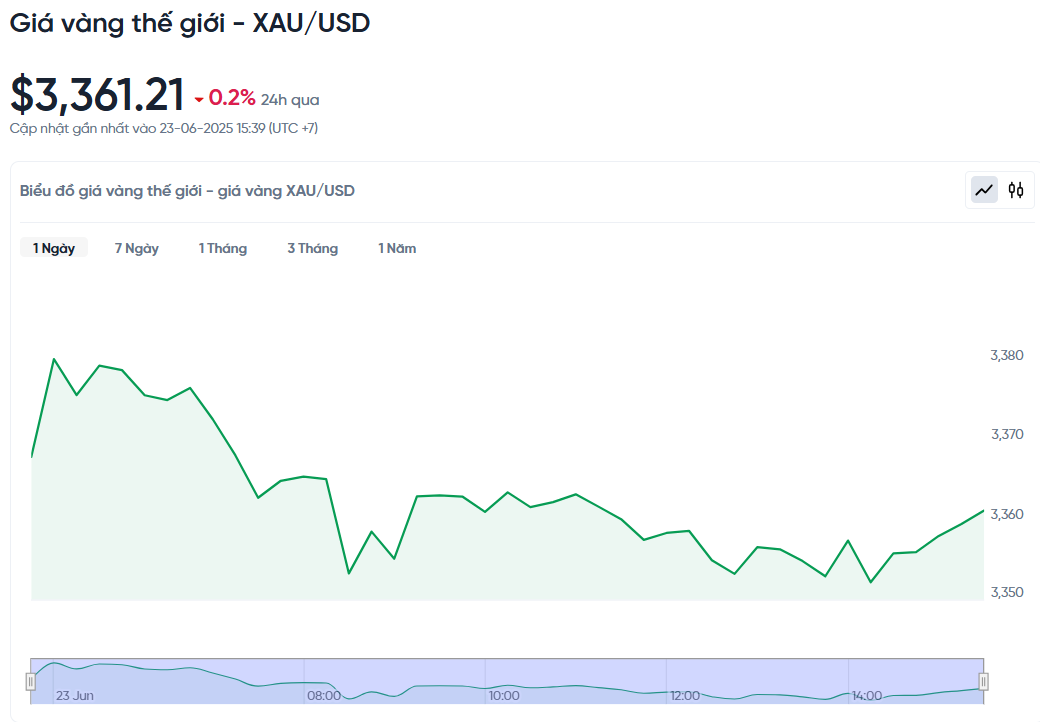Click the 12:00 marker in navigator
The image size is (1040, 722).
point(685,695)
